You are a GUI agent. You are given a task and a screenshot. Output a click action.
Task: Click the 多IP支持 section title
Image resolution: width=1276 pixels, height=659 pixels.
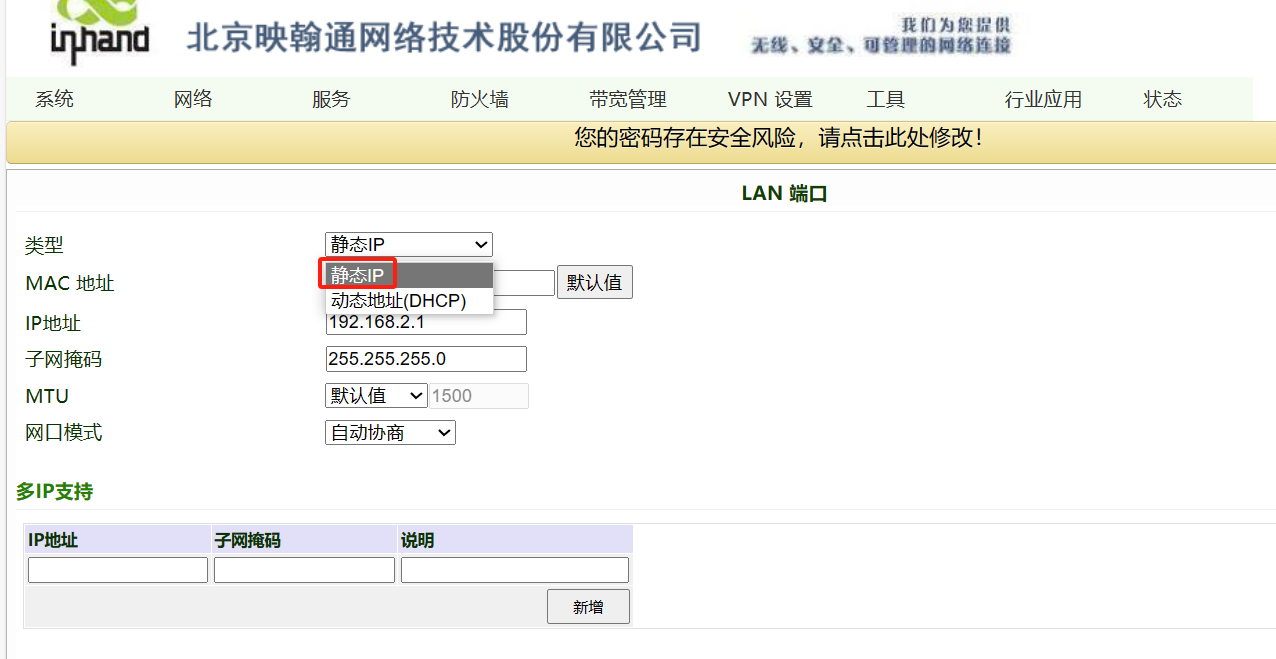(55, 492)
